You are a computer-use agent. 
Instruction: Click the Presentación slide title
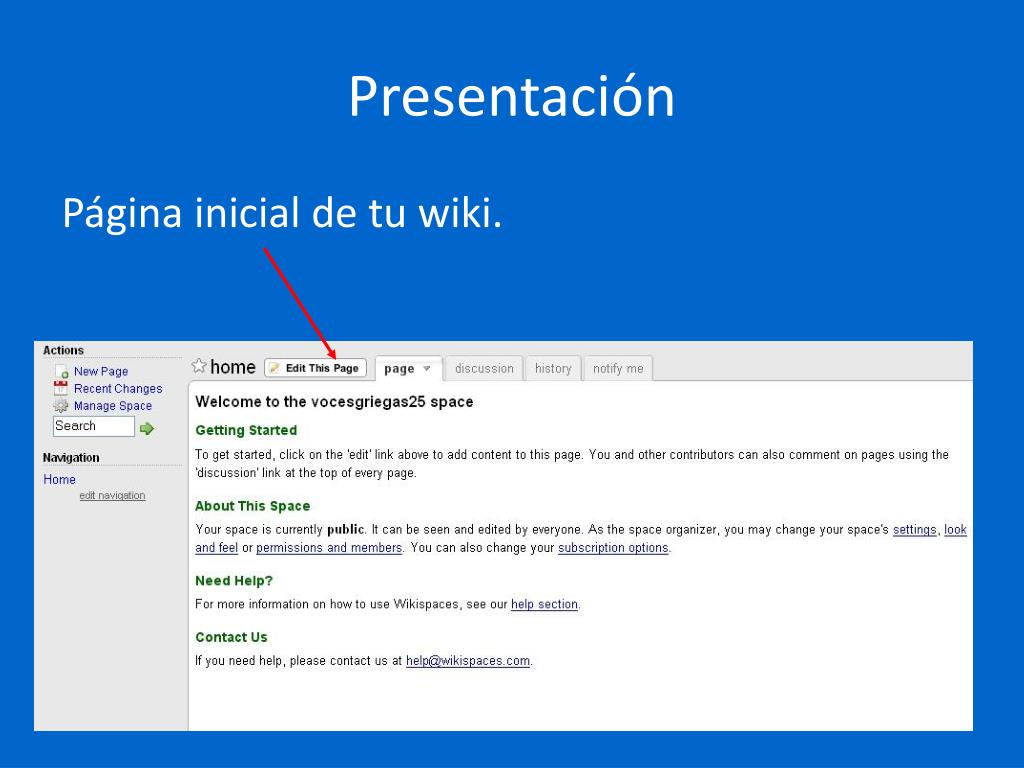(511, 97)
